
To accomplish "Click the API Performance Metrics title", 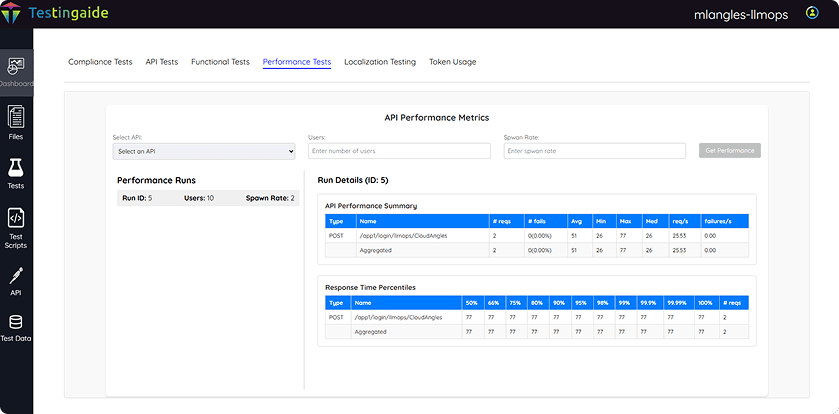I will click(437, 118).
